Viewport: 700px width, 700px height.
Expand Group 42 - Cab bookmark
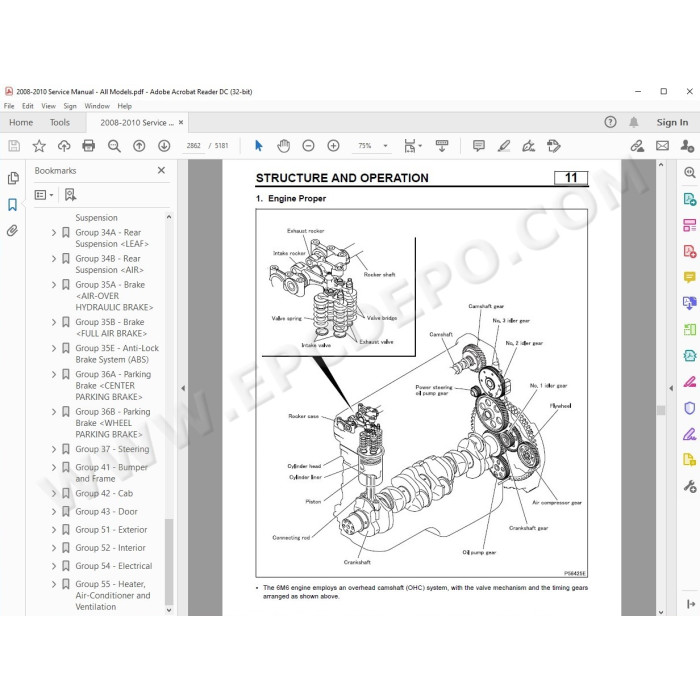click(x=54, y=493)
